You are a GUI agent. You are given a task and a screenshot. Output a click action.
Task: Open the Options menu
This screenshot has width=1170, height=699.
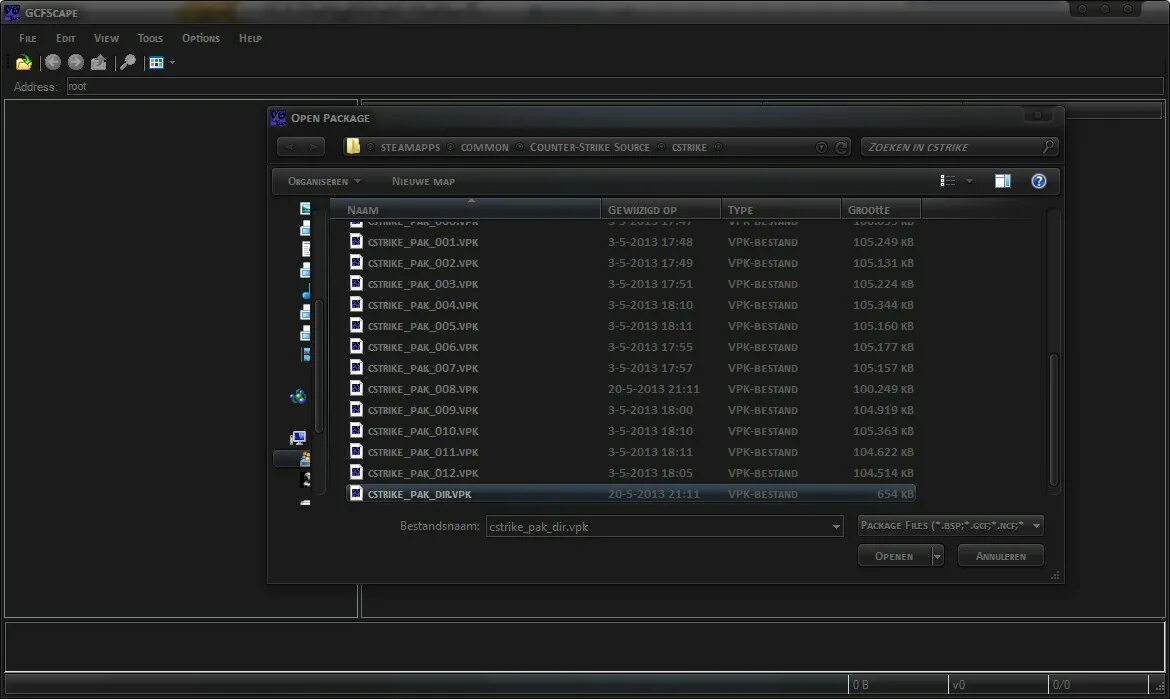point(201,38)
